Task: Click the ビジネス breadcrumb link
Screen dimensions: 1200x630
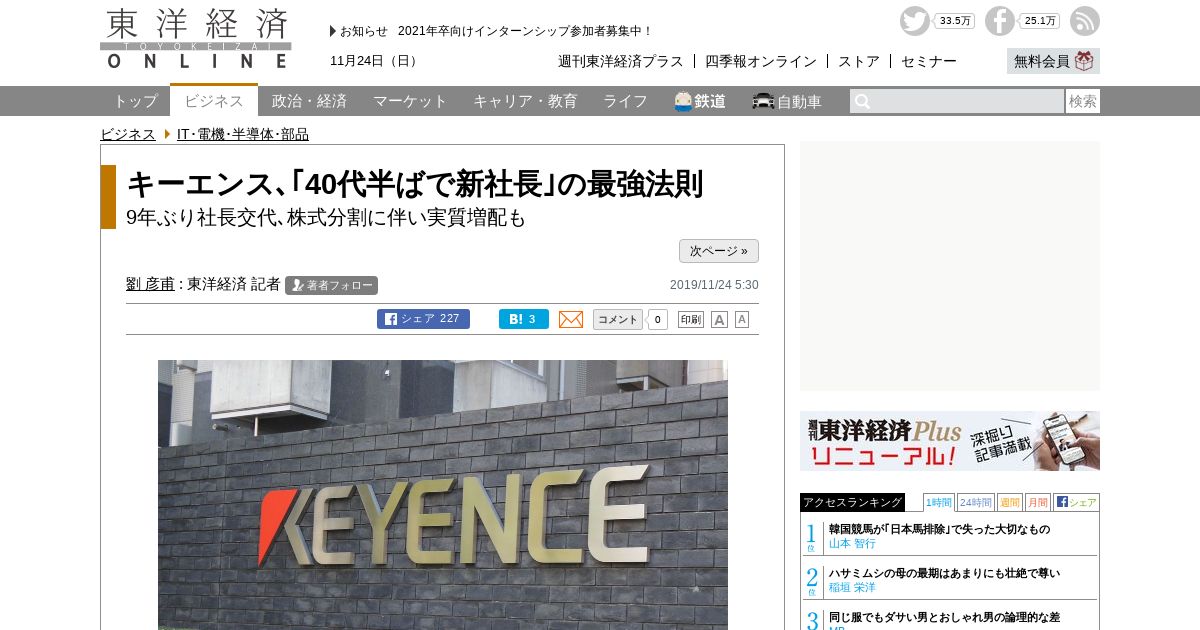Action: point(128,134)
